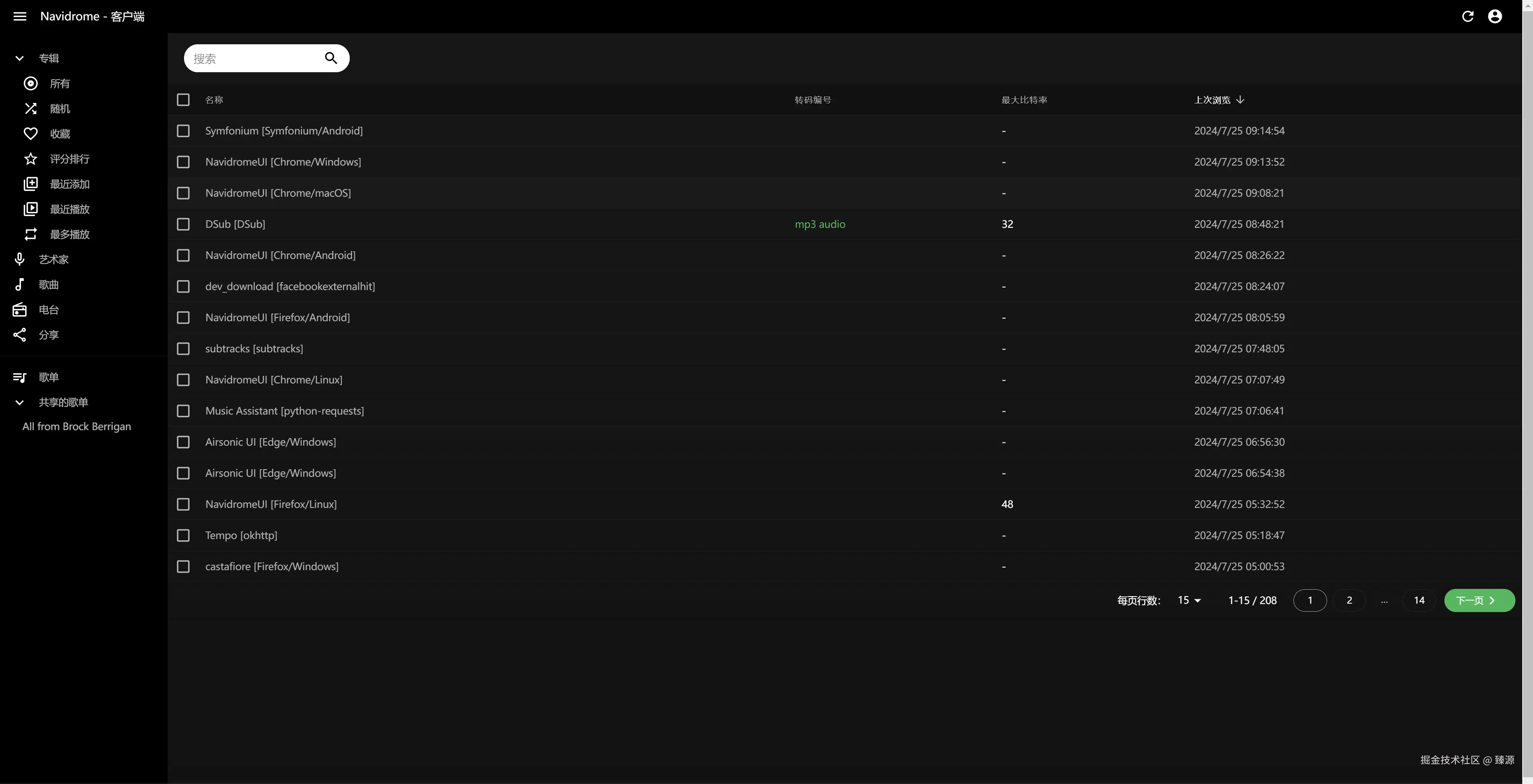Screen dimensions: 1533x784
Task: Collapse the shared playlists chevron
Action: pos(20,403)
